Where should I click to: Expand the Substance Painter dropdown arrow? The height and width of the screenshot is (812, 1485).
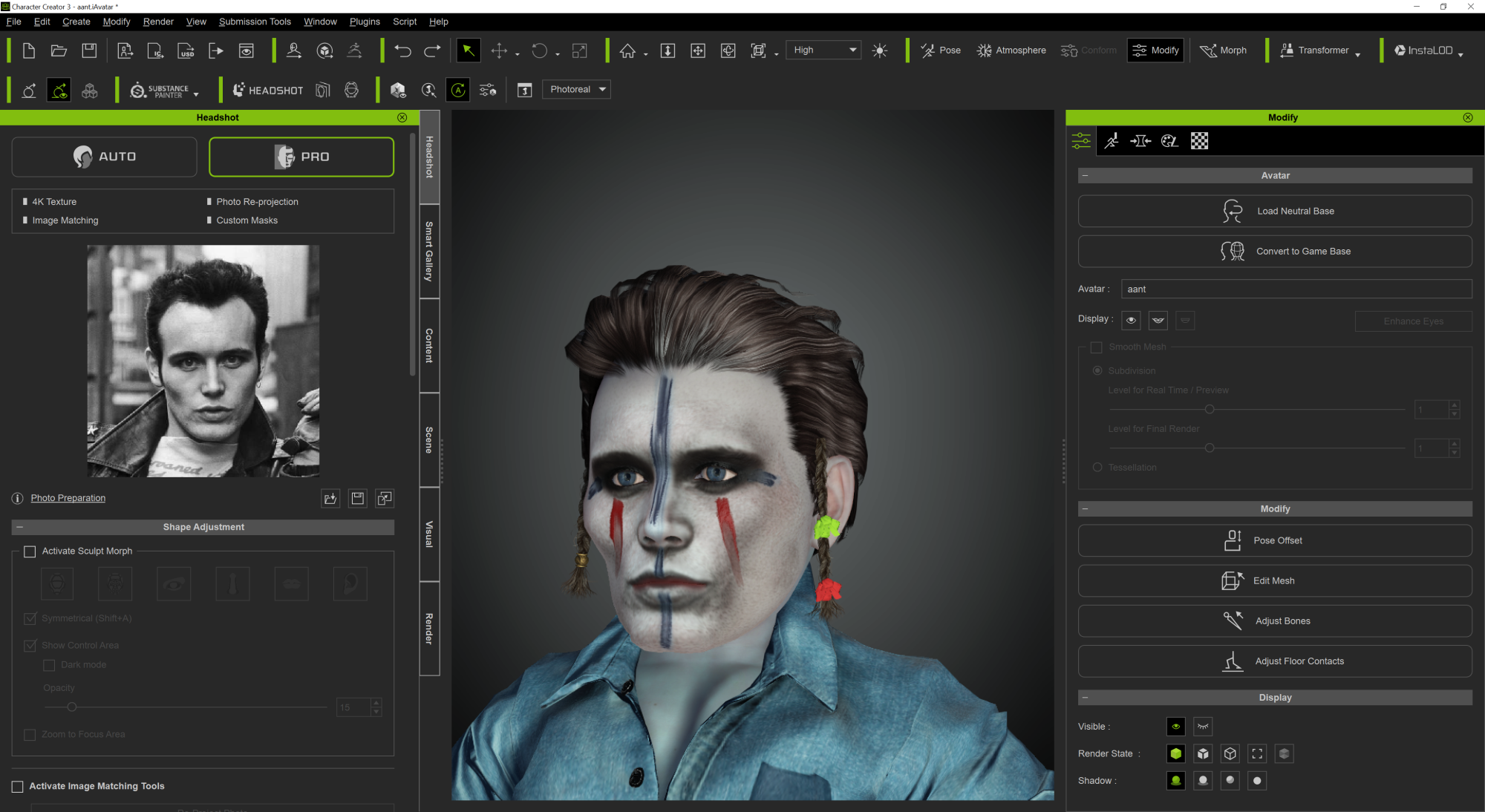tap(196, 94)
